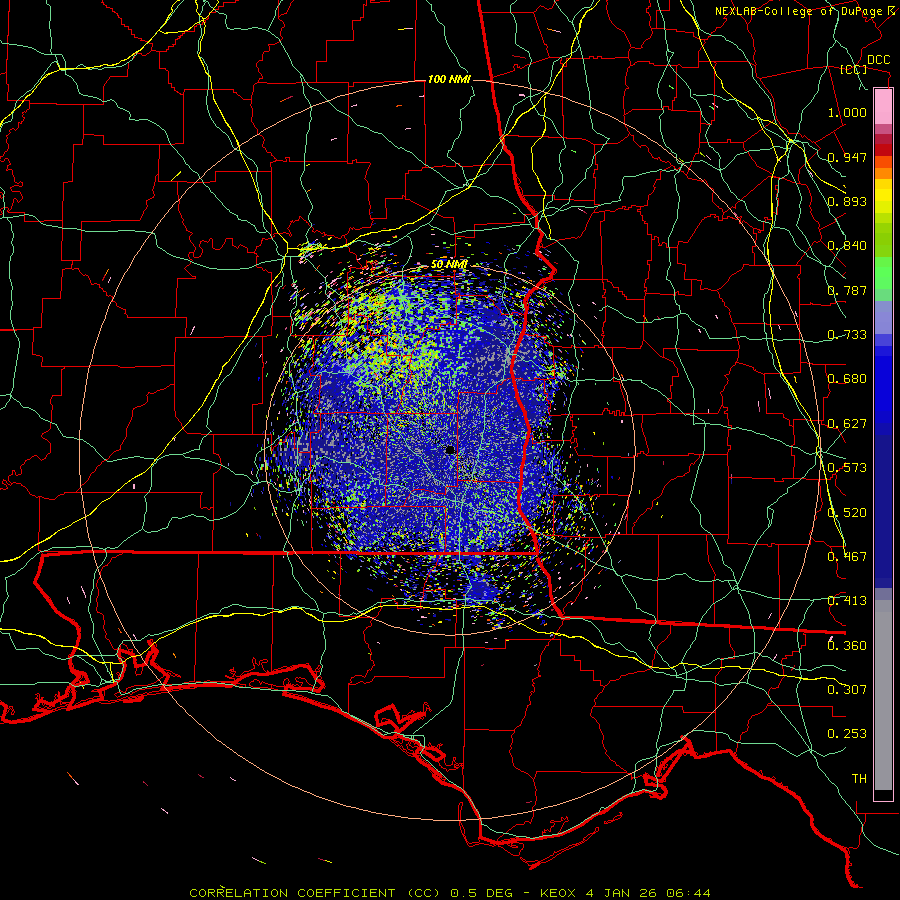Click the red segment of the color bar
This screenshot has width=900, height=900.
tap(883, 149)
